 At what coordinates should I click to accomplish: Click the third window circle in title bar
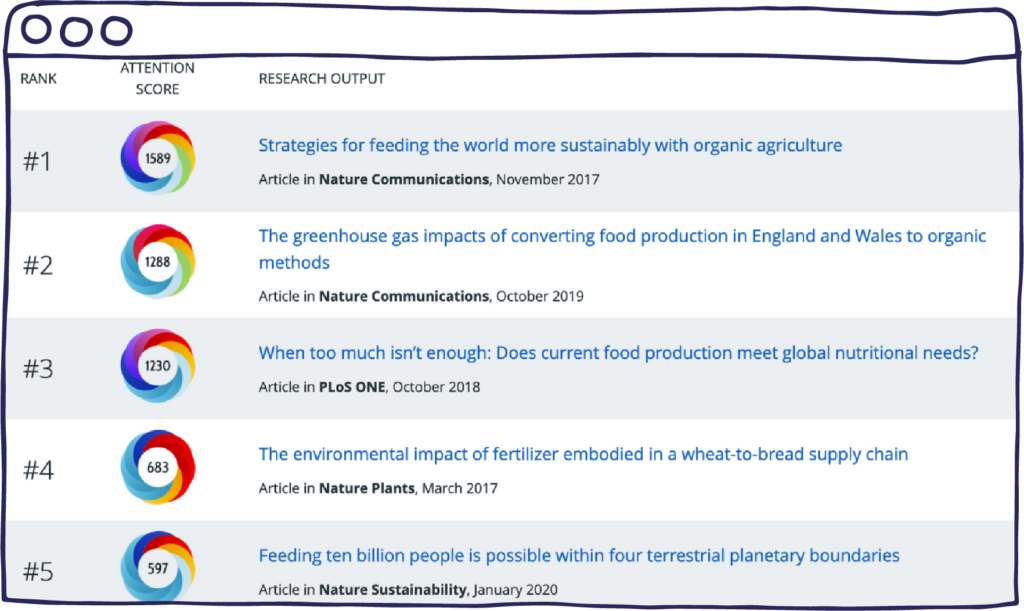[117, 31]
